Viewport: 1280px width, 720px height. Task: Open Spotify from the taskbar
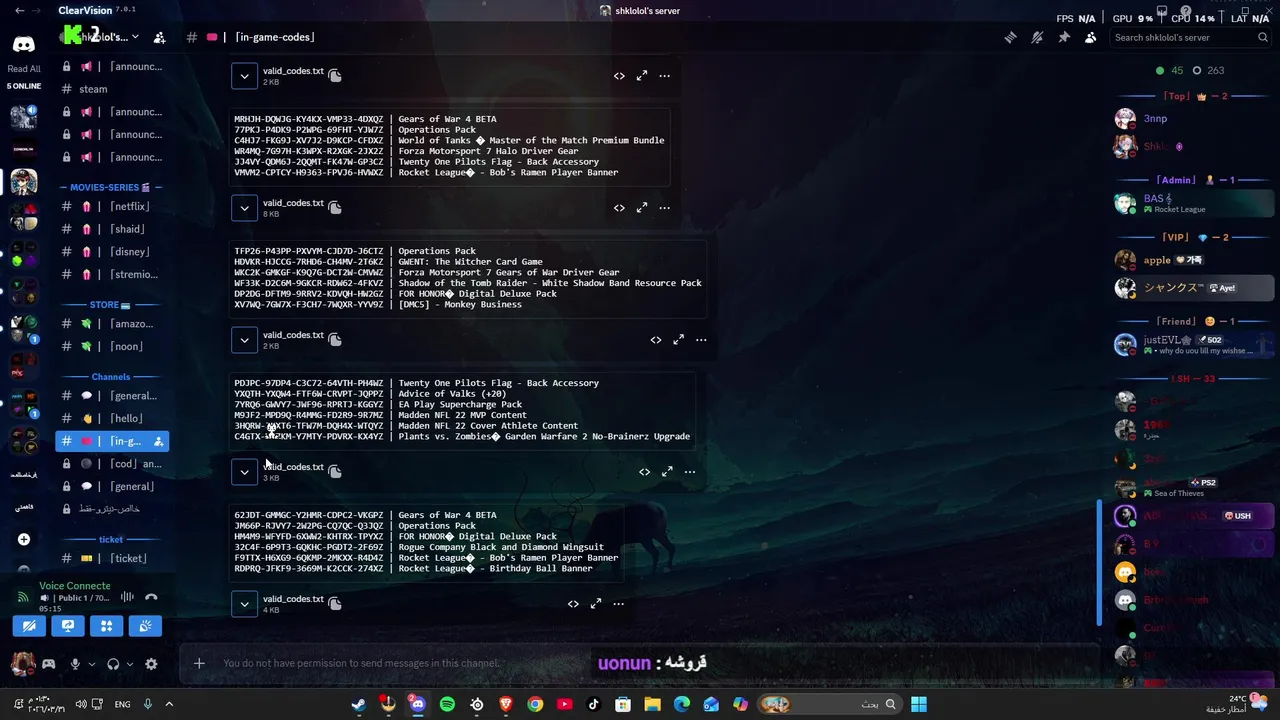pyautogui.click(x=447, y=704)
